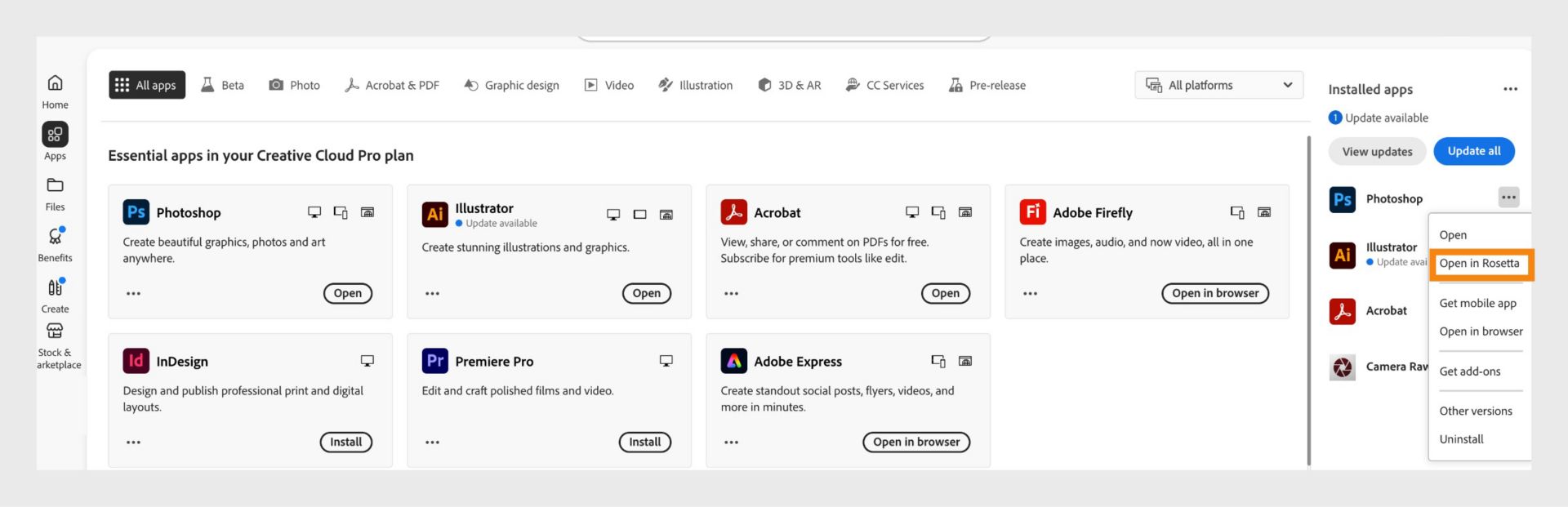1568x507 pixels.
Task: Install Premiere Pro
Action: pos(645,442)
